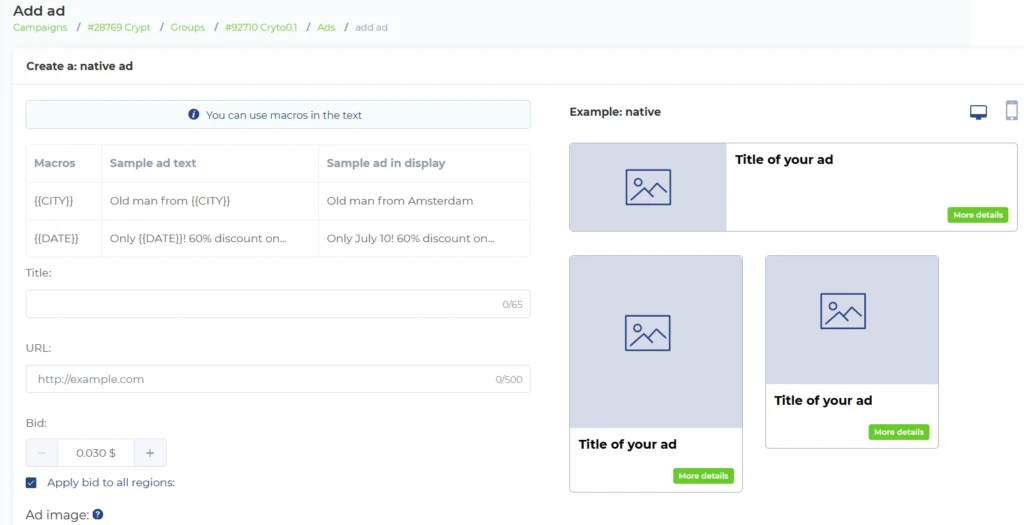Go to Groups breadcrumb link
Screen dimensions: 1024x525
pyautogui.click(x=187, y=27)
